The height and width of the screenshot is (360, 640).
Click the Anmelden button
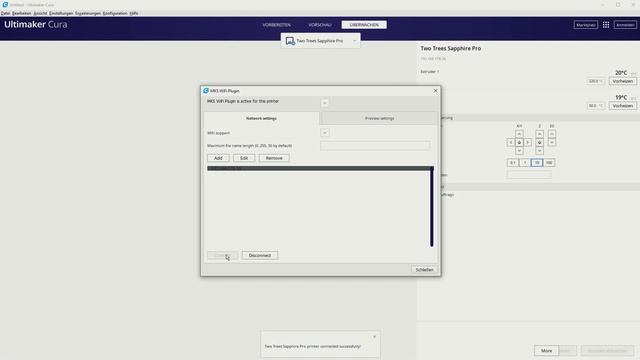pyautogui.click(x=625, y=25)
